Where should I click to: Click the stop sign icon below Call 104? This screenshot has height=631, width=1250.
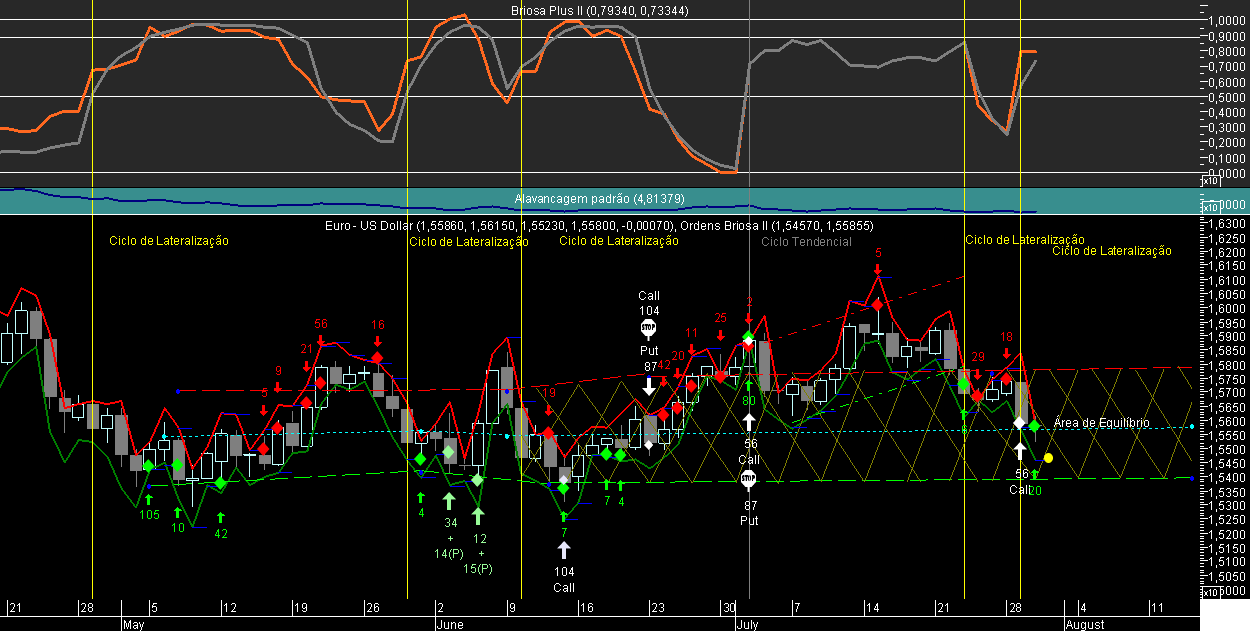click(x=648, y=327)
